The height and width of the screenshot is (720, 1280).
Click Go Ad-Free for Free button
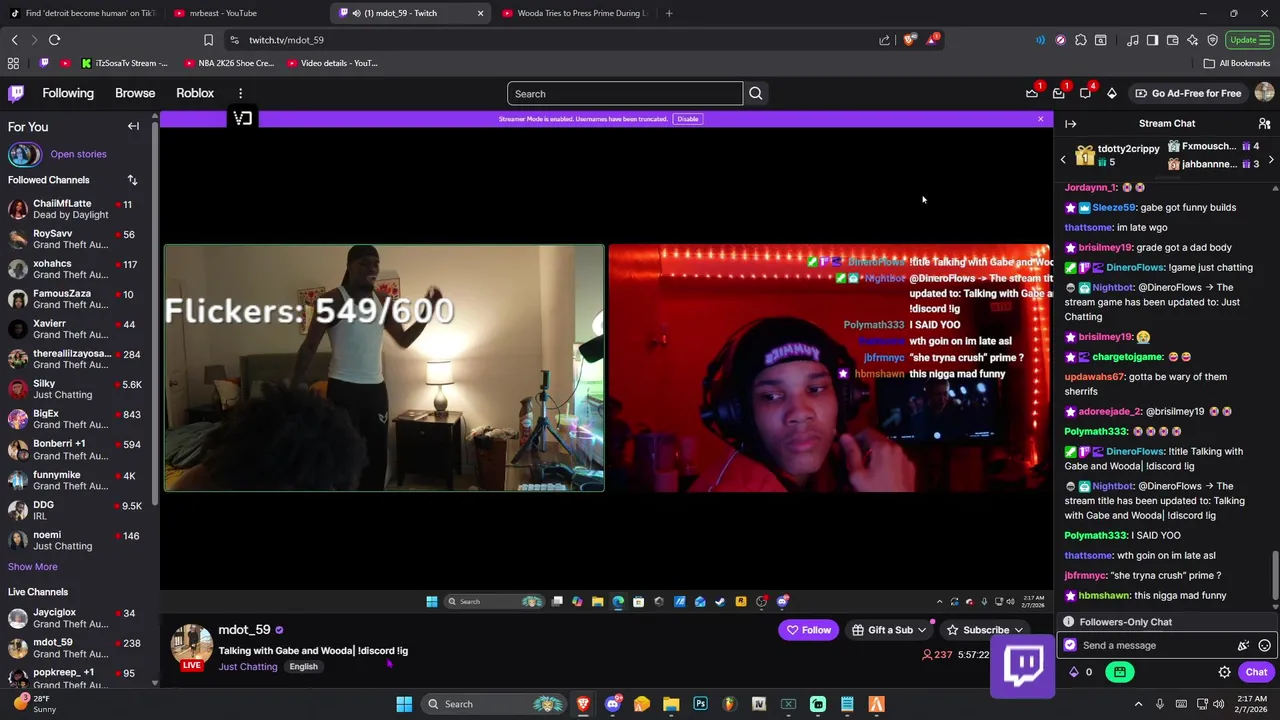pos(1188,93)
